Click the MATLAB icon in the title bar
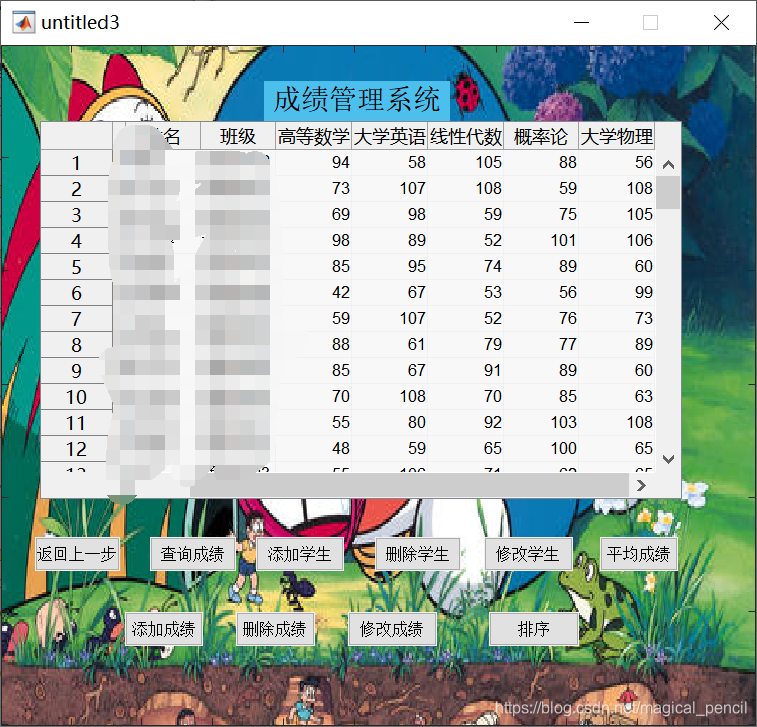The width and height of the screenshot is (757, 727). click(24, 22)
